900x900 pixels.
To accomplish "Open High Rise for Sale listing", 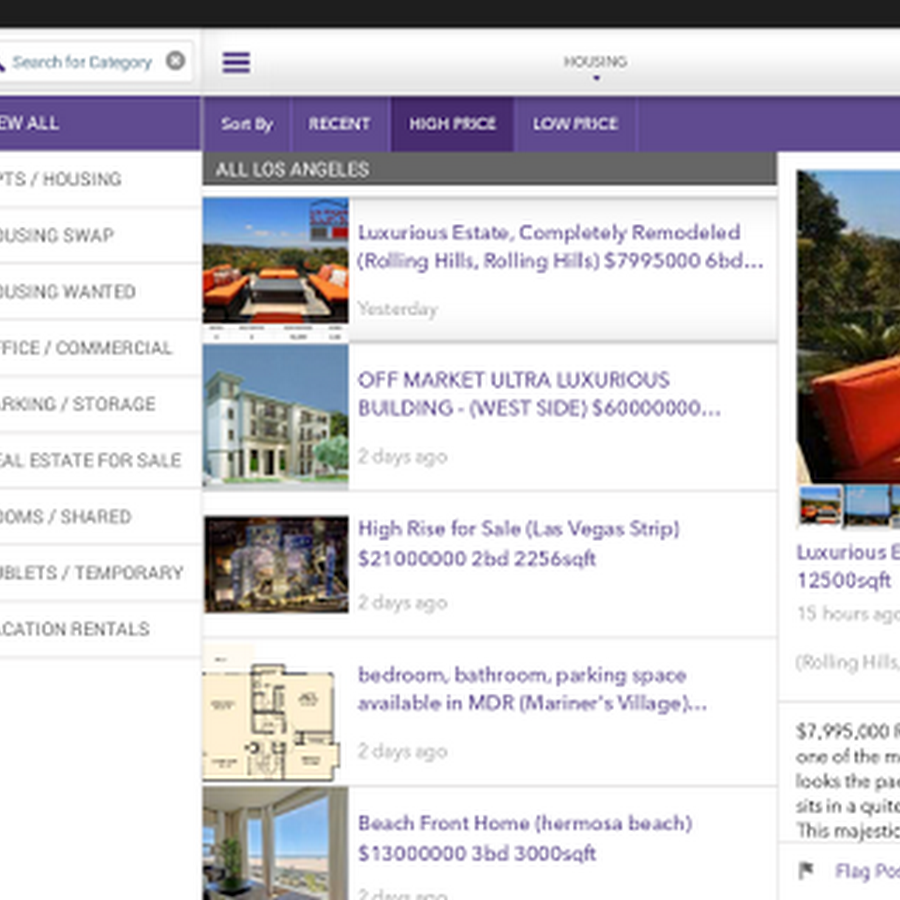I will pos(518,543).
